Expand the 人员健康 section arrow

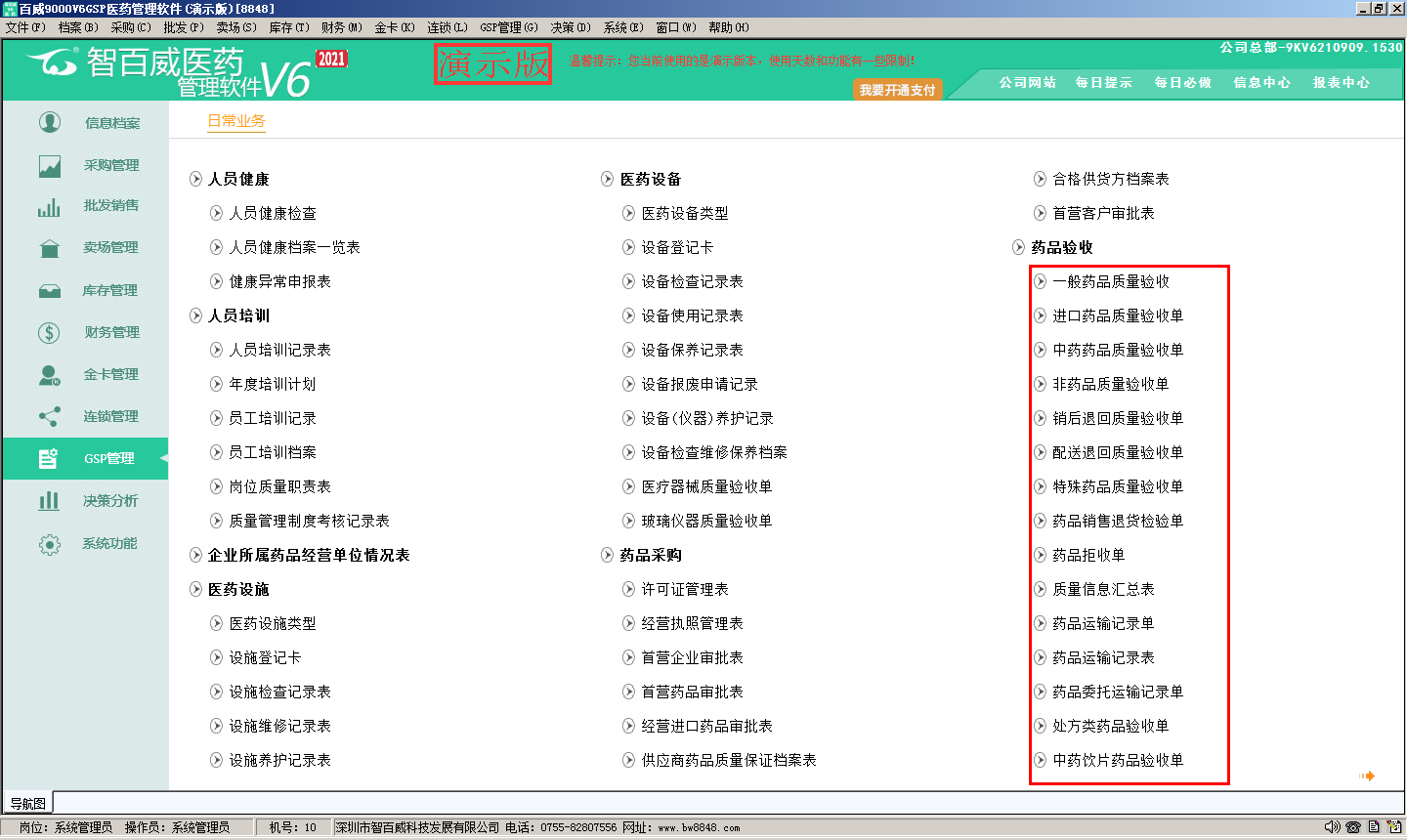coord(195,179)
